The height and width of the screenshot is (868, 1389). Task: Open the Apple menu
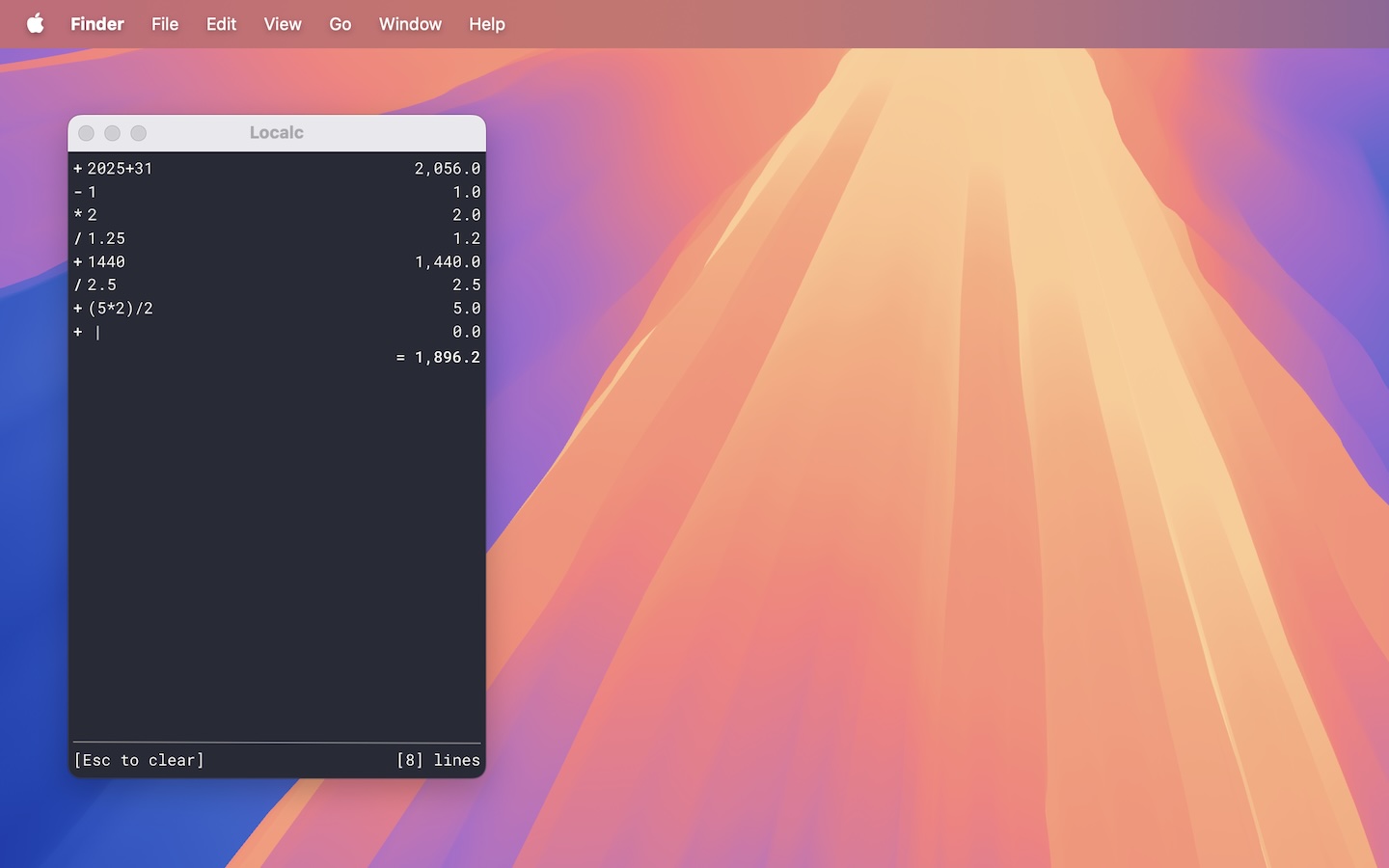pyautogui.click(x=36, y=24)
